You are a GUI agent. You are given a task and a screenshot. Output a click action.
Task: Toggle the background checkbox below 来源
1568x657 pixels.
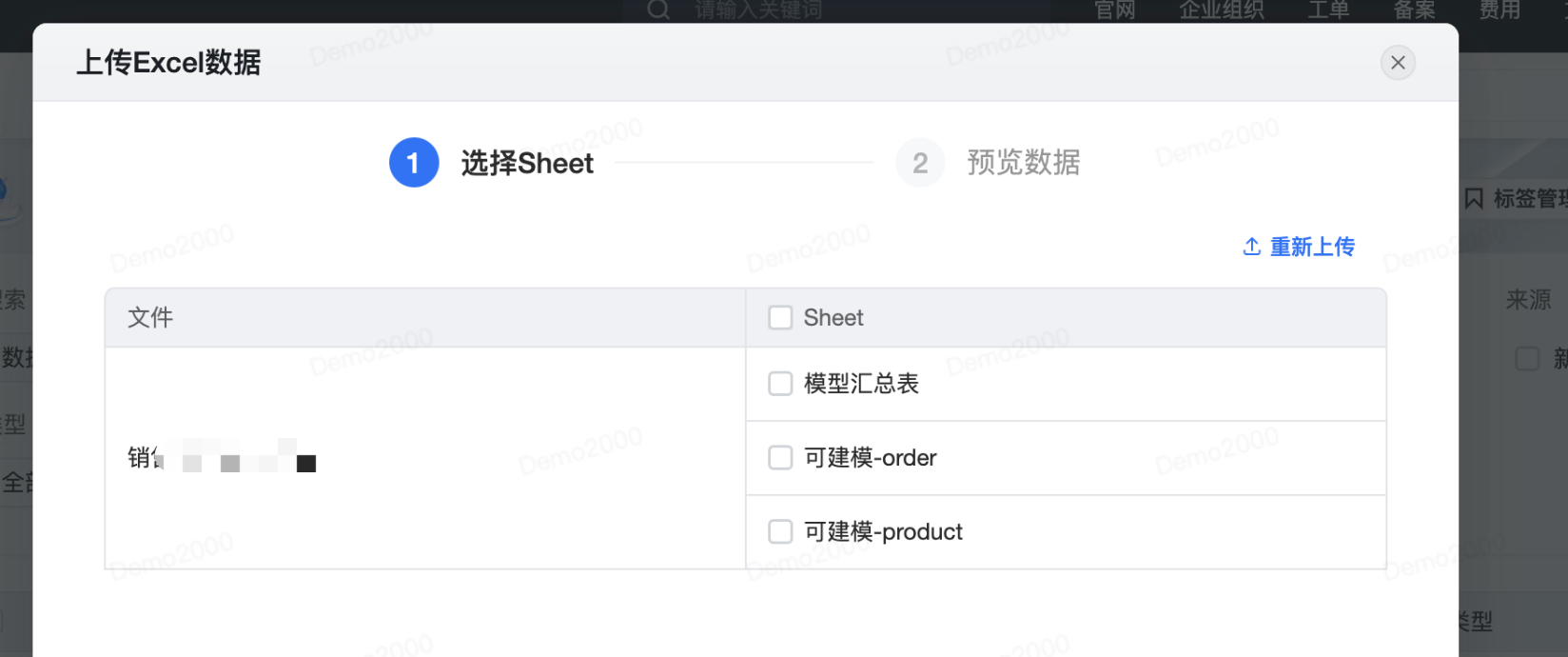(x=1526, y=359)
